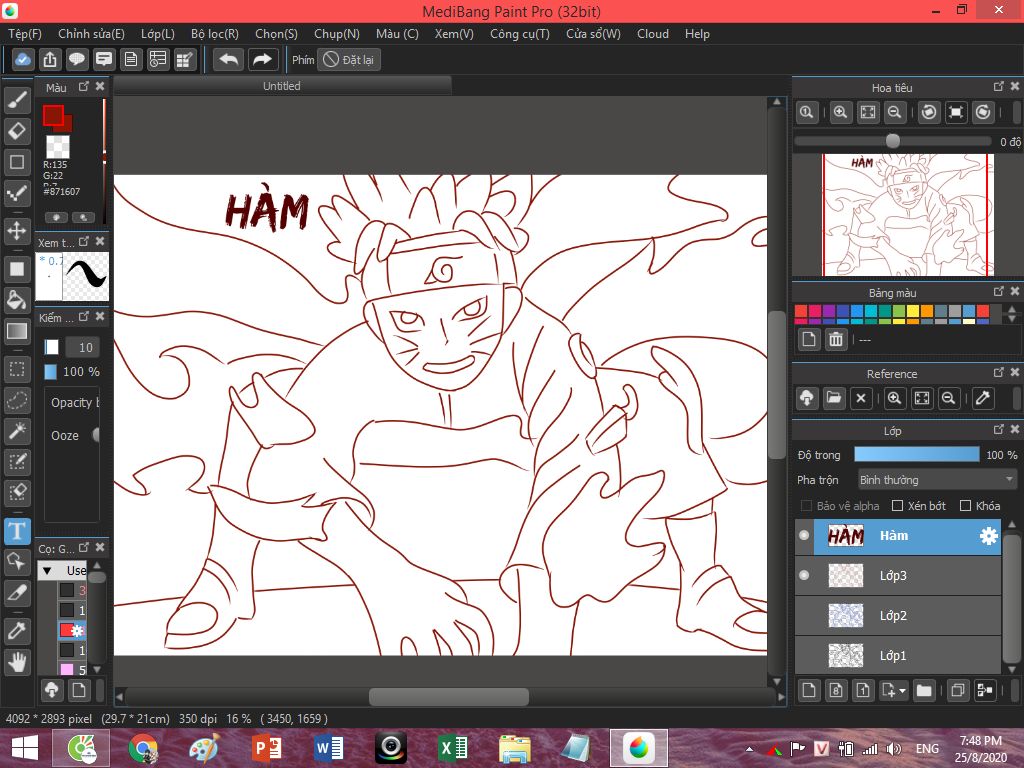Hide the Hàm layer
Screen dimensions: 1024x768
pos(804,536)
